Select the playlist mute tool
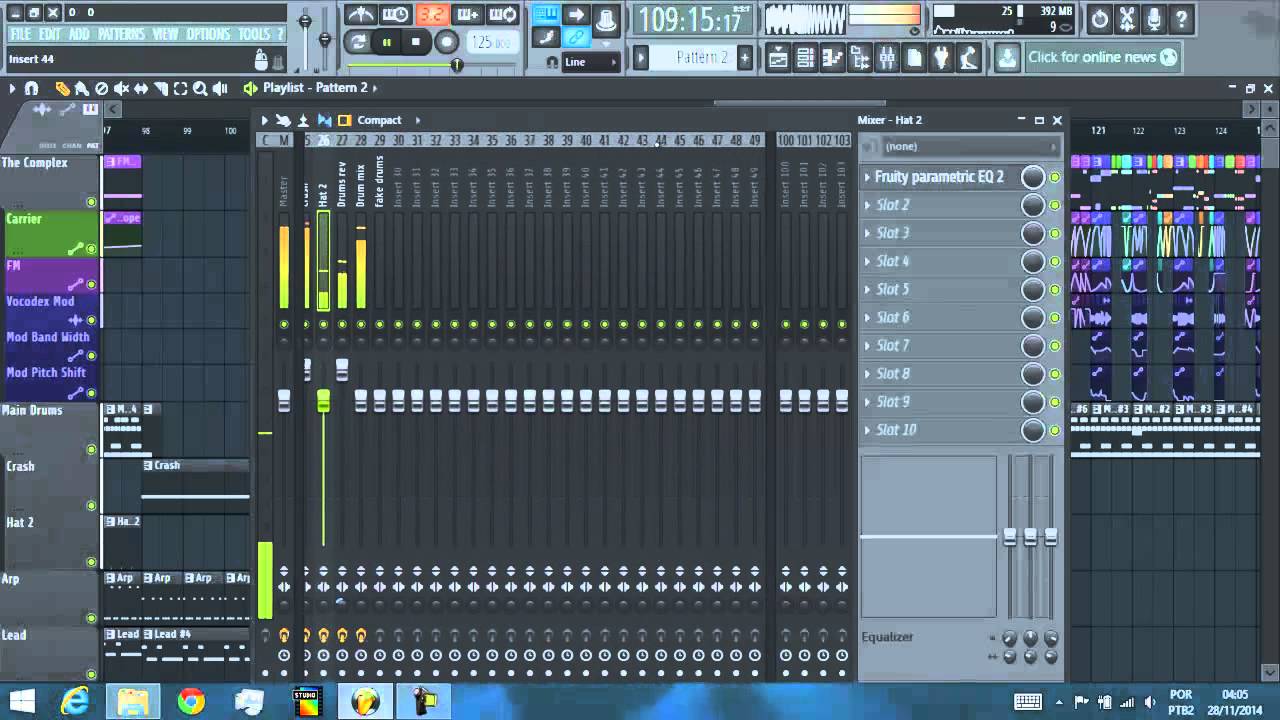This screenshot has width=1280, height=720. point(121,88)
